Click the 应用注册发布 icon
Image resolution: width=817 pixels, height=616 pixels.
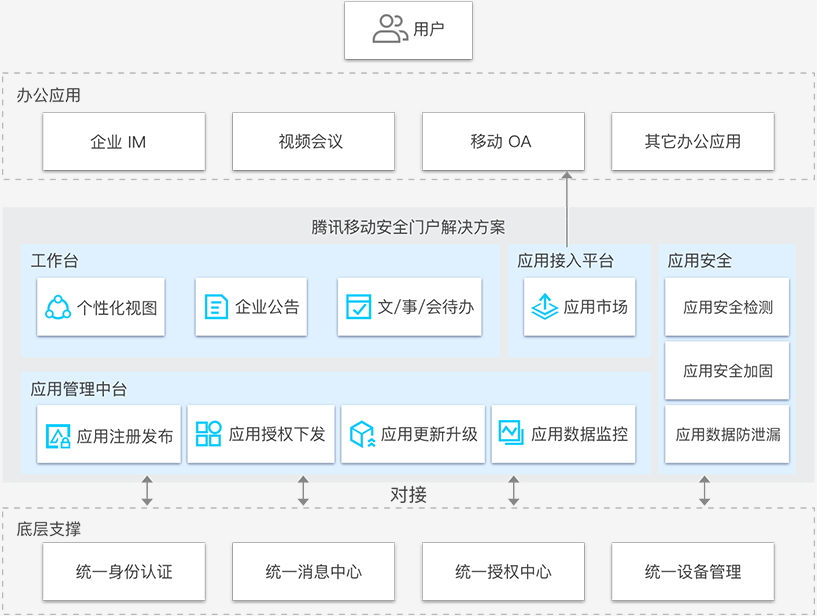click(58, 435)
